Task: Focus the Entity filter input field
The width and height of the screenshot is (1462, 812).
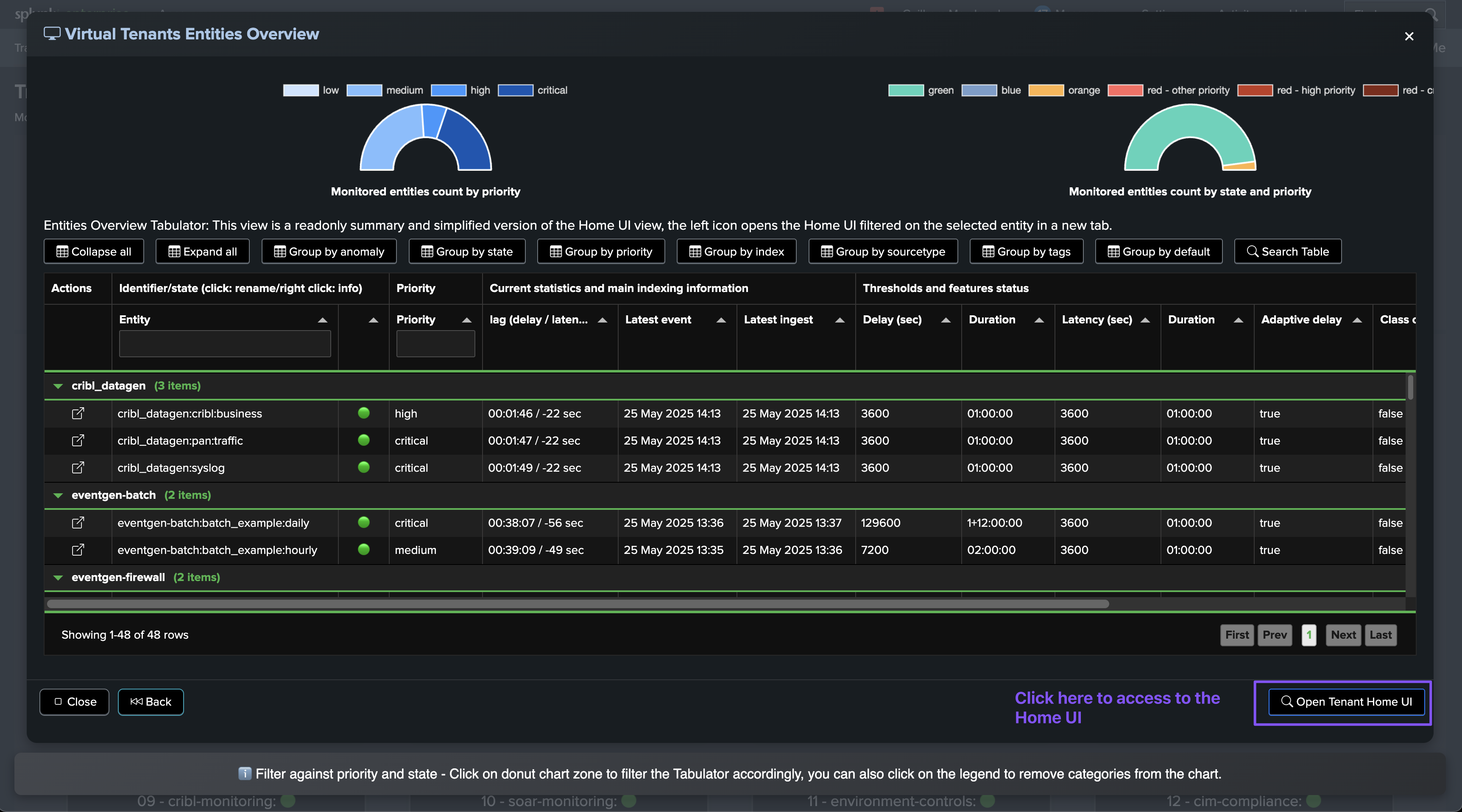Action: (225, 344)
